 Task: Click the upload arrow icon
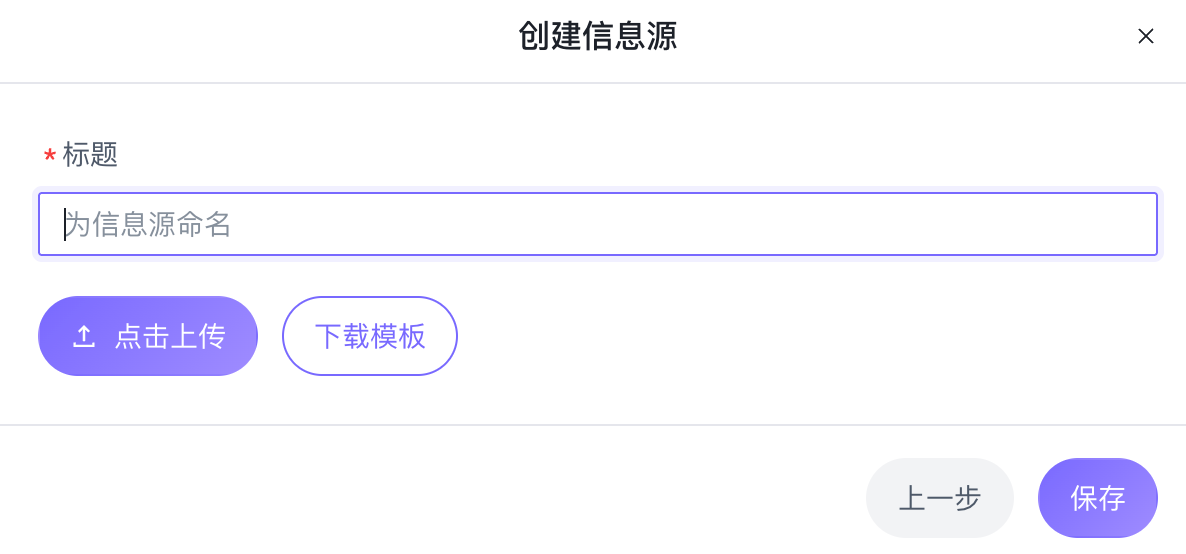(x=84, y=337)
